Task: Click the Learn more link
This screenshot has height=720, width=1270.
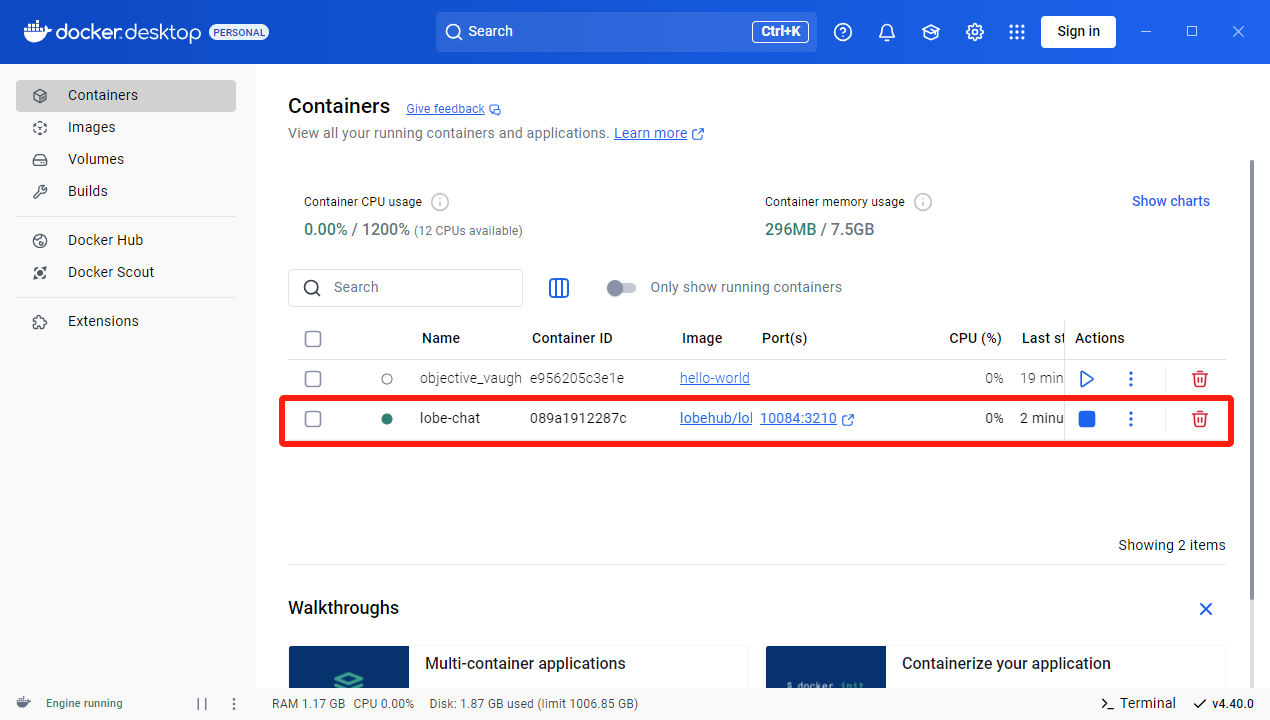Action: click(x=650, y=134)
